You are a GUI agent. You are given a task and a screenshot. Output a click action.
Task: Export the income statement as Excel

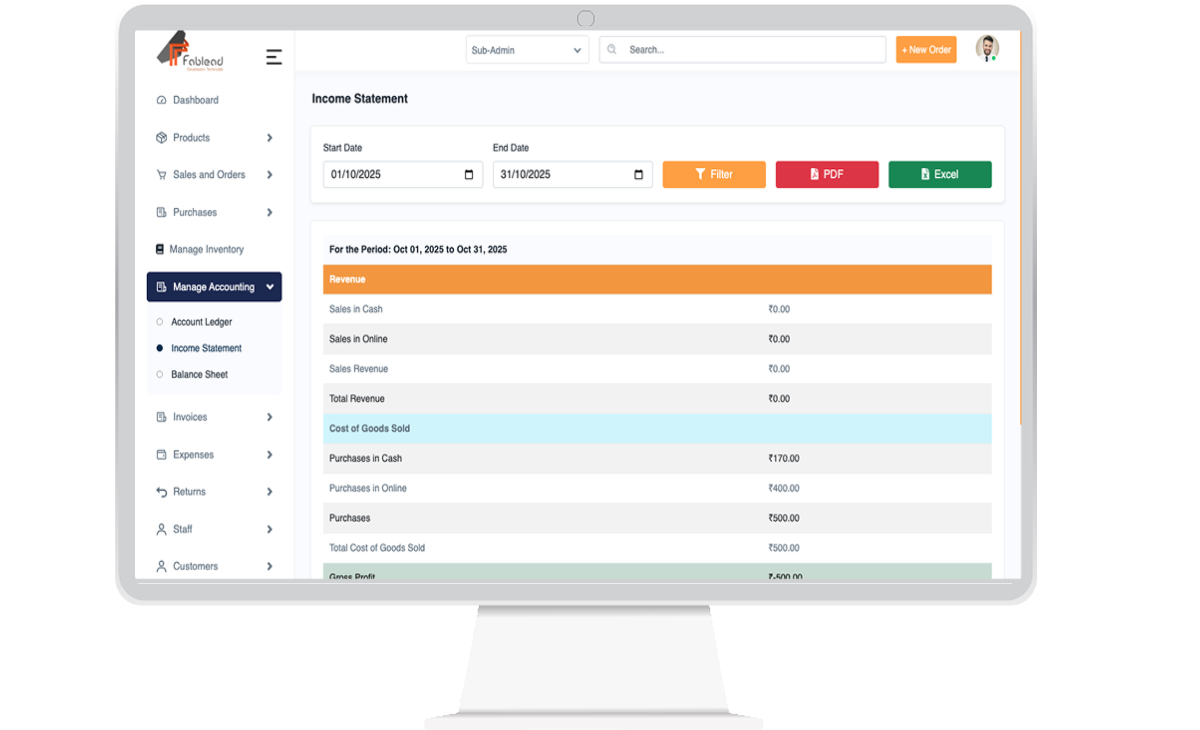point(939,173)
